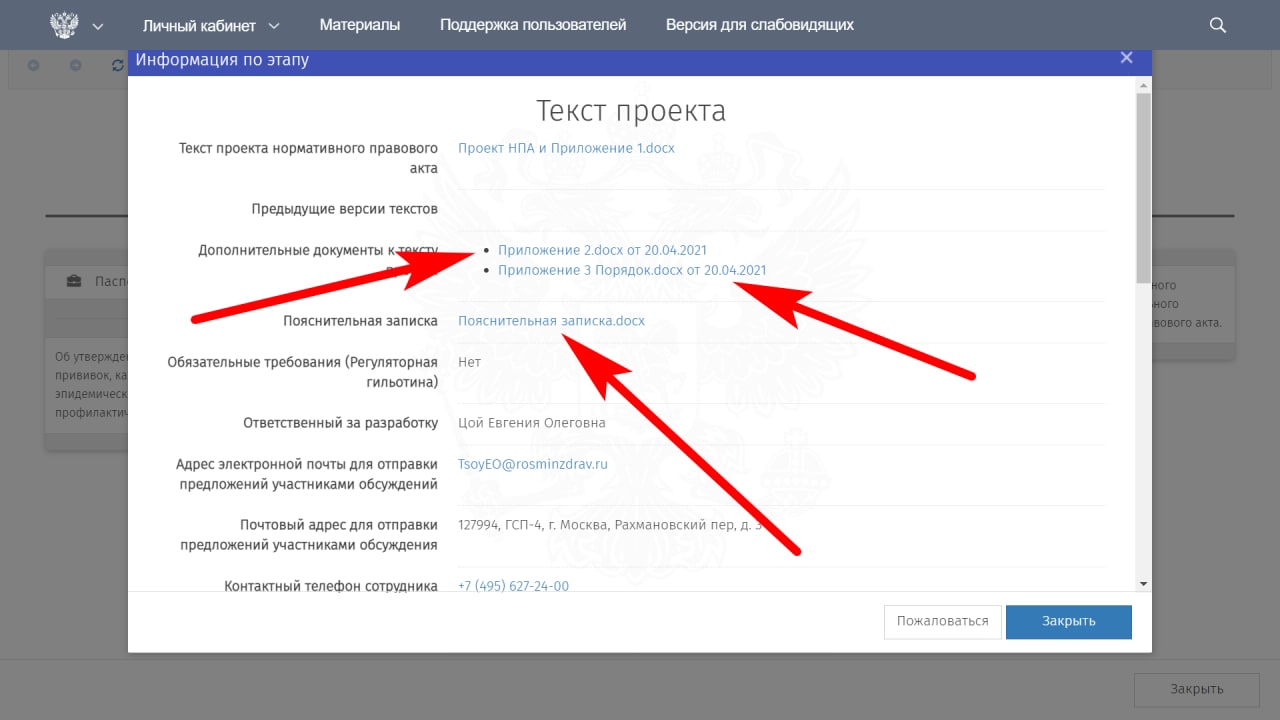1280x720 pixels.
Task: Click the Текст проекта heading
Action: (x=631, y=110)
